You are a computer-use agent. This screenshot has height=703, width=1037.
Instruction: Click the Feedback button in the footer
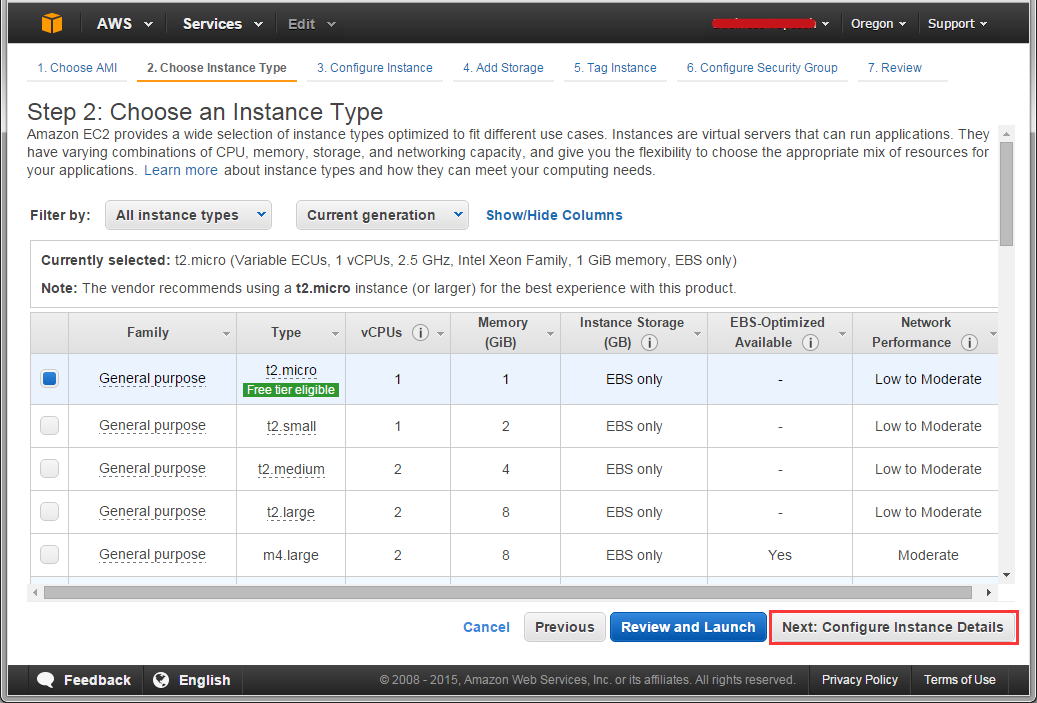click(84, 680)
